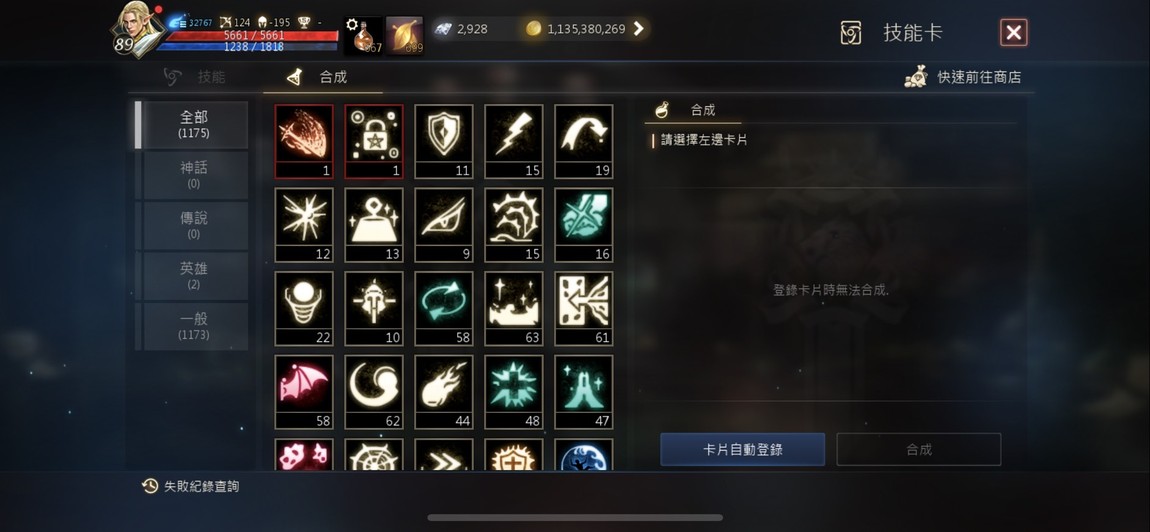The image size is (1150, 532).
Task: Select the pink bat wing skill card
Action: 304,392
